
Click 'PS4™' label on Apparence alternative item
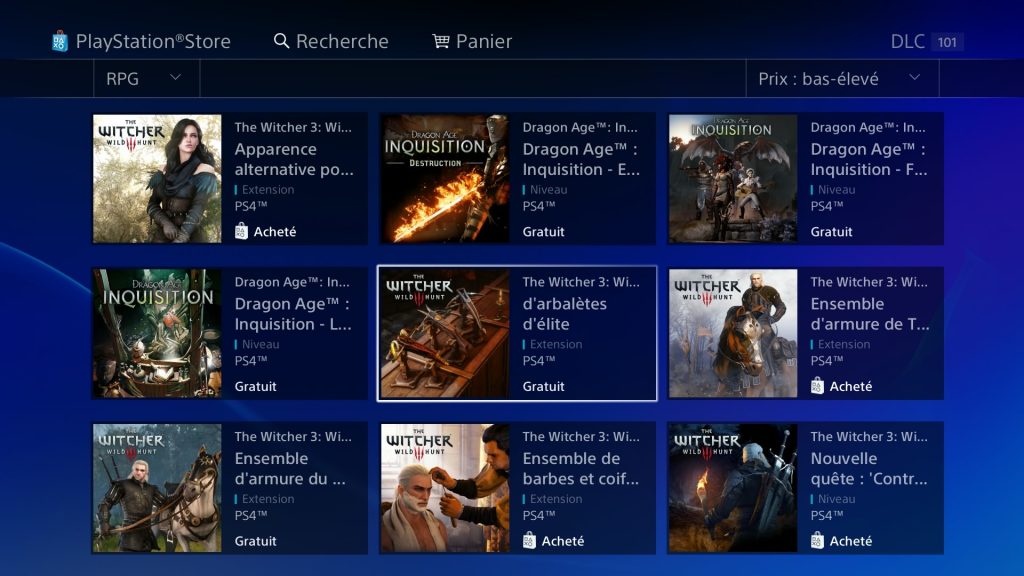[251, 206]
